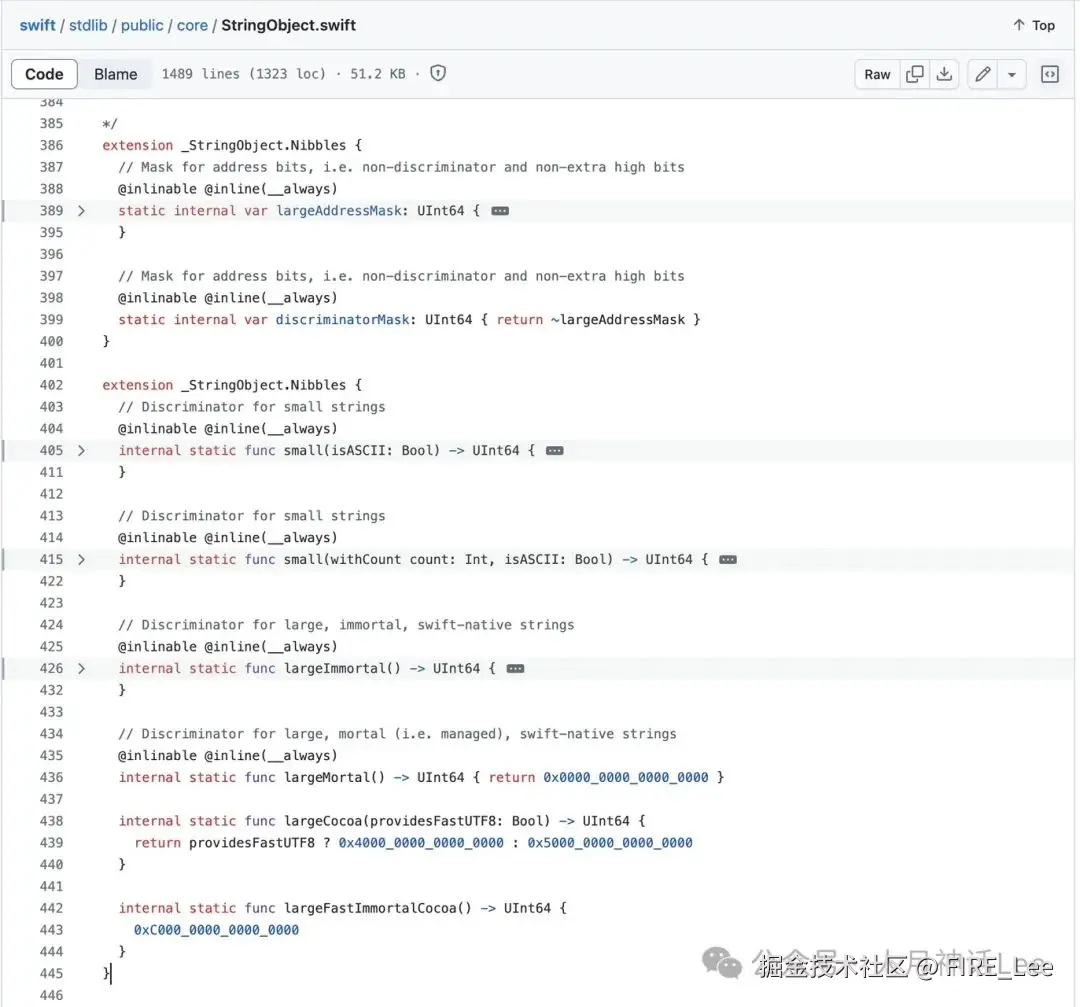Open core folder breadcrumb link

click(192, 25)
